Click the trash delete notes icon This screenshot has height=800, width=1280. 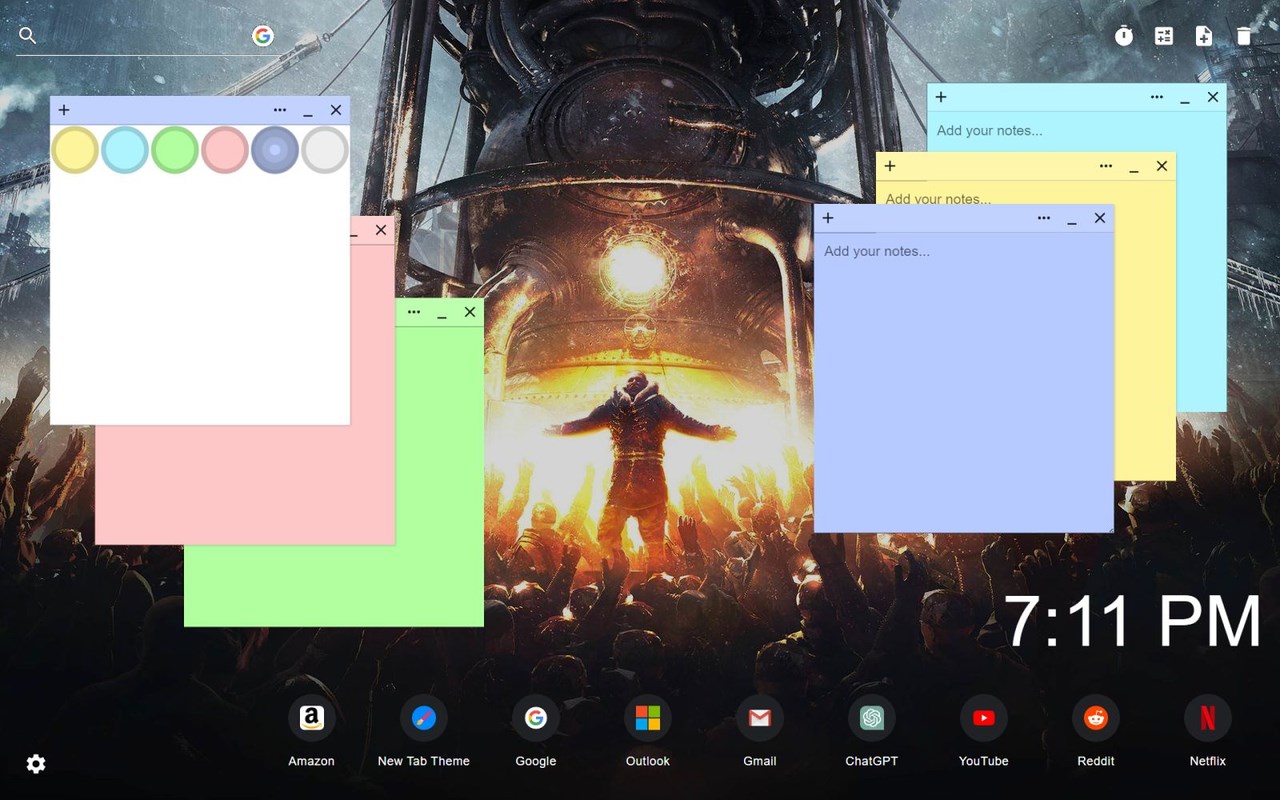pos(1244,36)
